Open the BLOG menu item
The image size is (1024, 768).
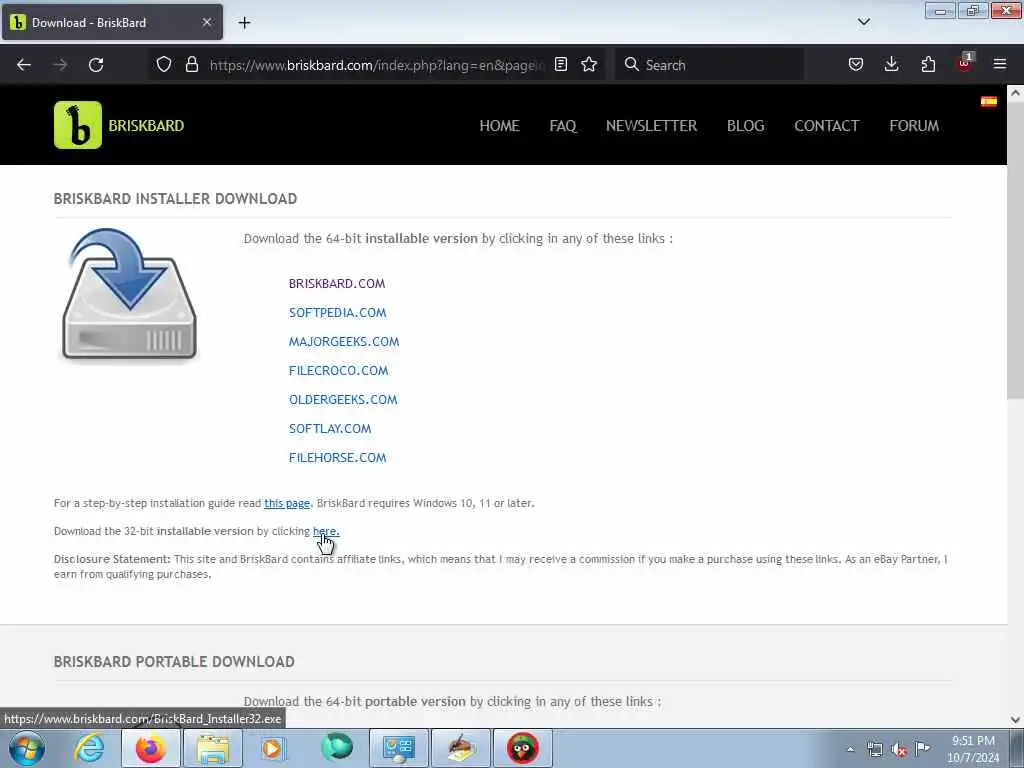point(745,125)
